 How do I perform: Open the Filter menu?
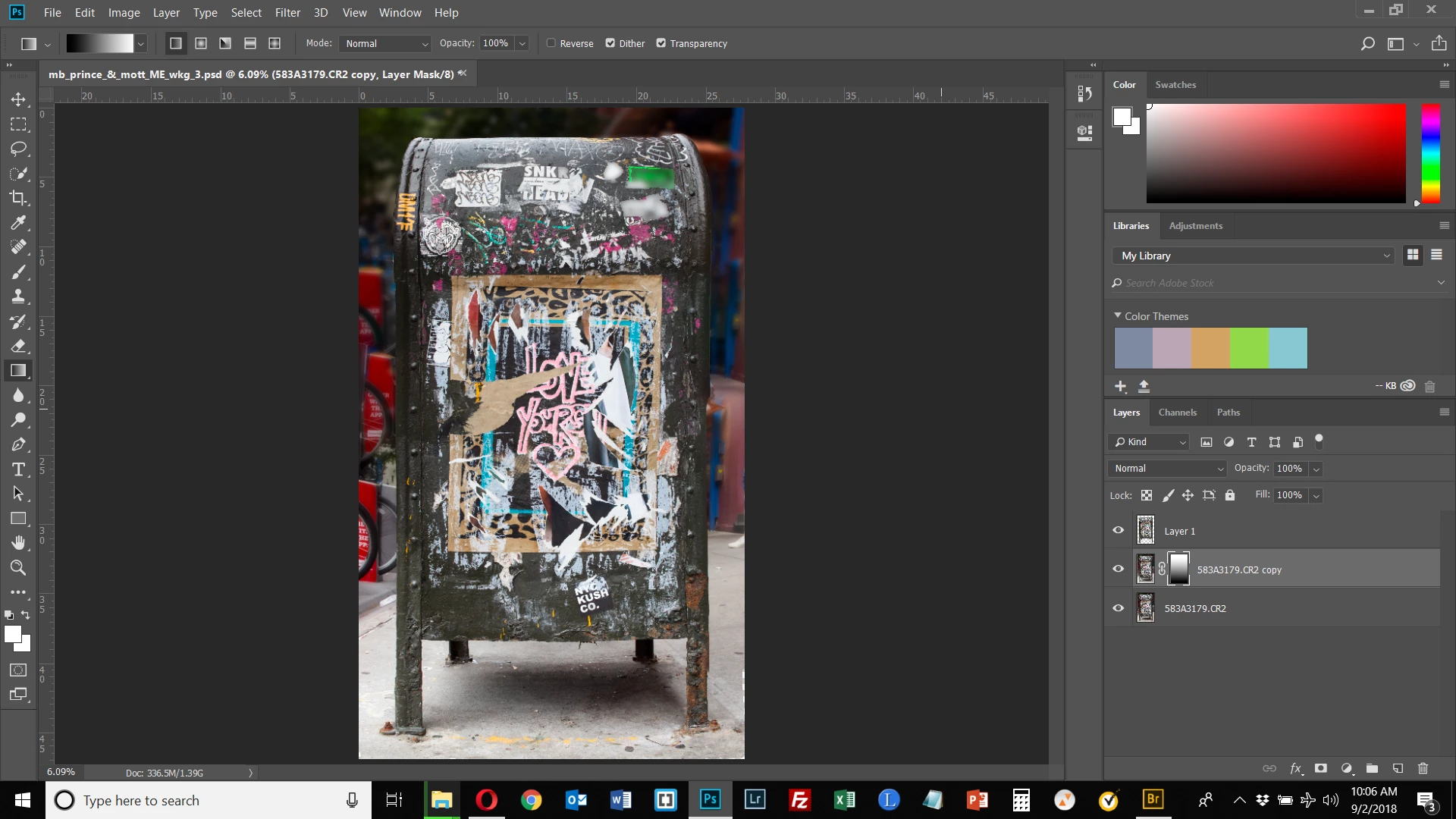point(287,12)
